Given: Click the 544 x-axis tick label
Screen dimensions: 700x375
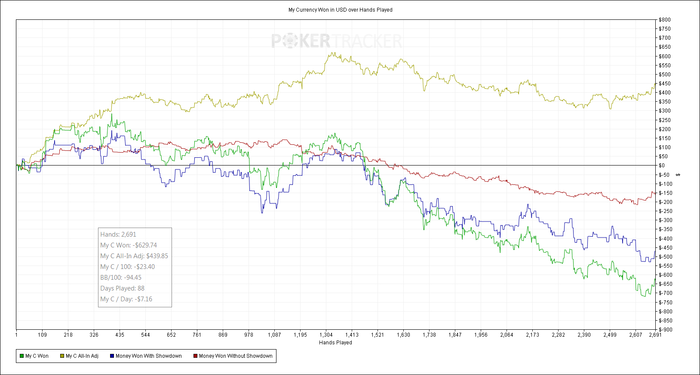Looking at the screenshot, I should pos(146,334).
